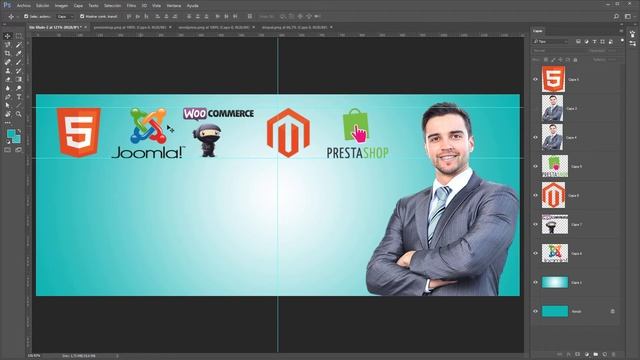Hide Capa 4 layer visibility

coord(536,138)
